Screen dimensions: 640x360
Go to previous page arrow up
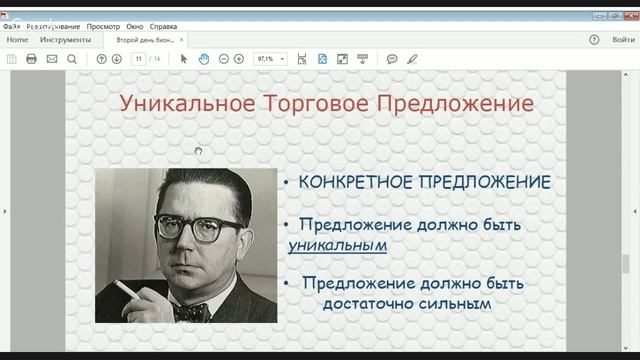(101, 59)
